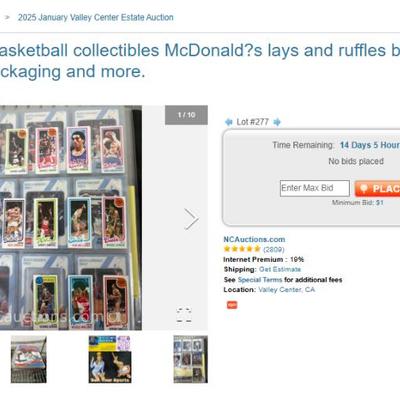Click Get Estimate for shipping

[x=280, y=269]
